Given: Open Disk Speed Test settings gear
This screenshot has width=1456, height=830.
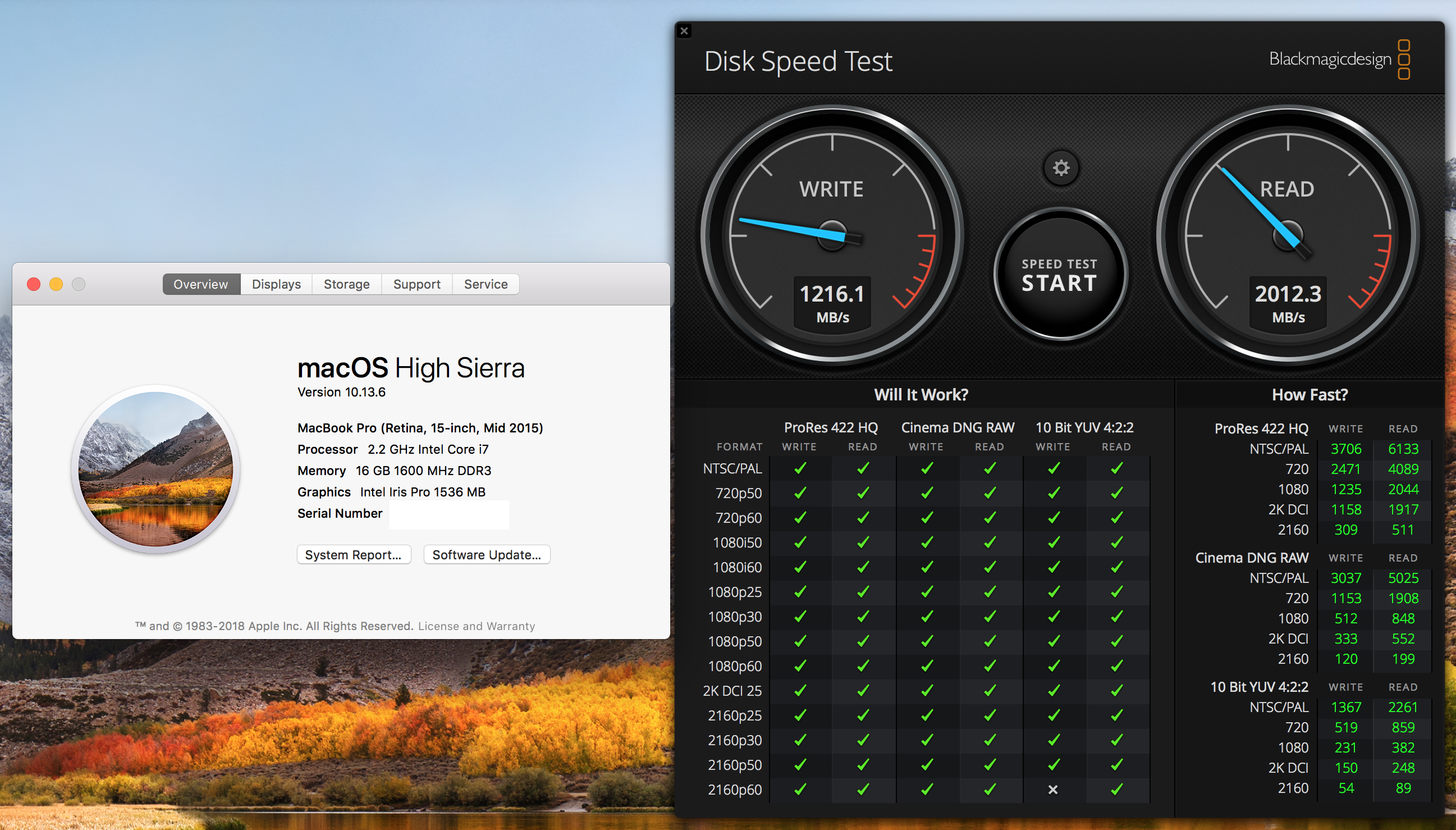Looking at the screenshot, I should [x=1060, y=168].
